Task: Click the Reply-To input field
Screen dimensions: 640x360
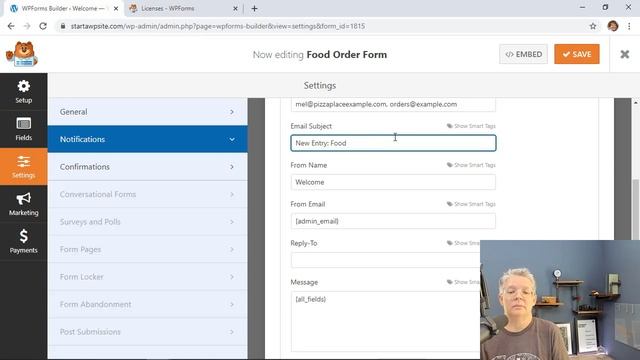Action: pos(385,260)
